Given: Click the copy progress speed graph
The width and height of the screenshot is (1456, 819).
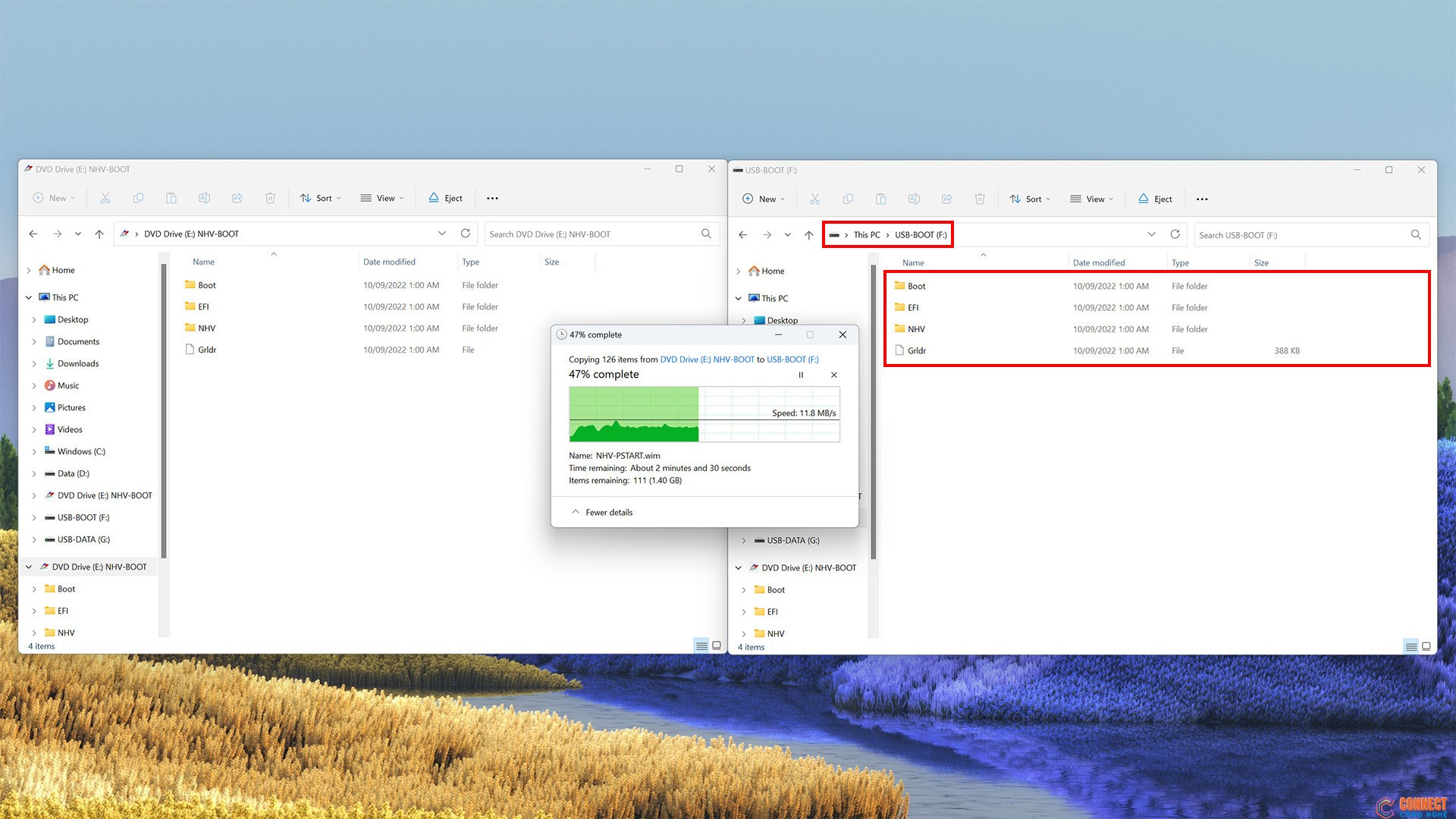Looking at the screenshot, I should (x=704, y=414).
